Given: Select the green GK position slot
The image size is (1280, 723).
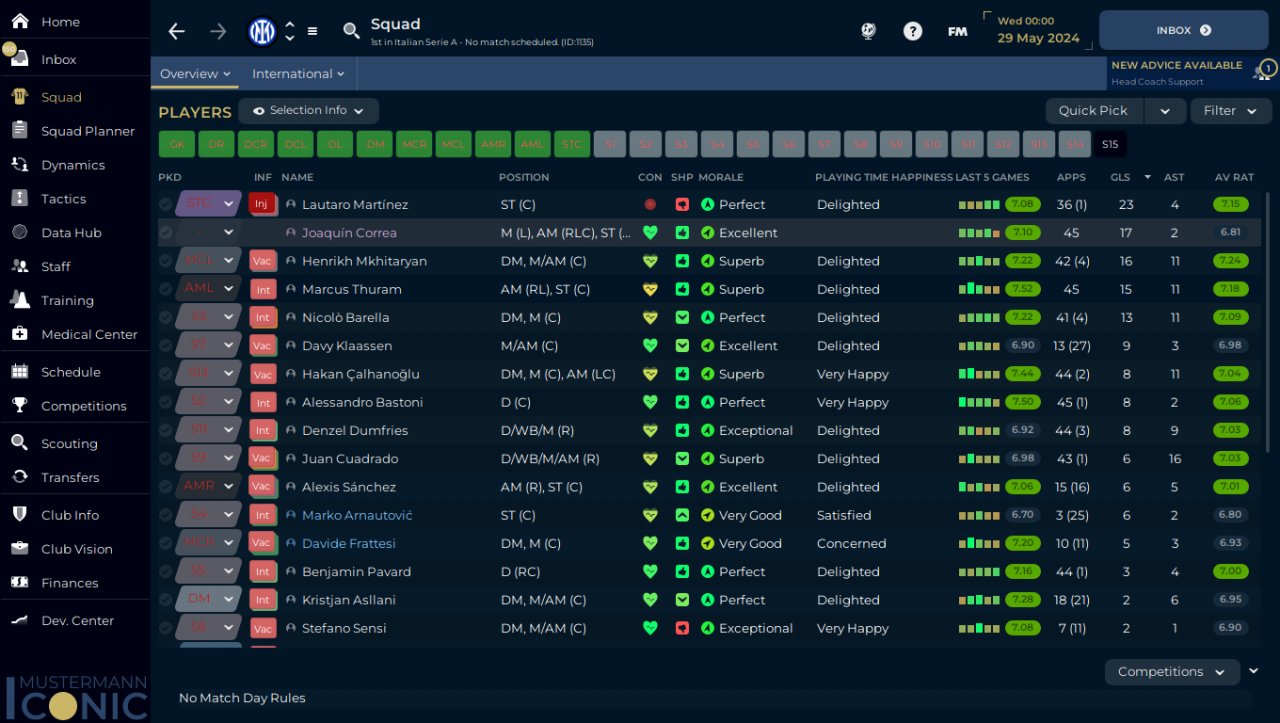Looking at the screenshot, I should pyautogui.click(x=176, y=144).
